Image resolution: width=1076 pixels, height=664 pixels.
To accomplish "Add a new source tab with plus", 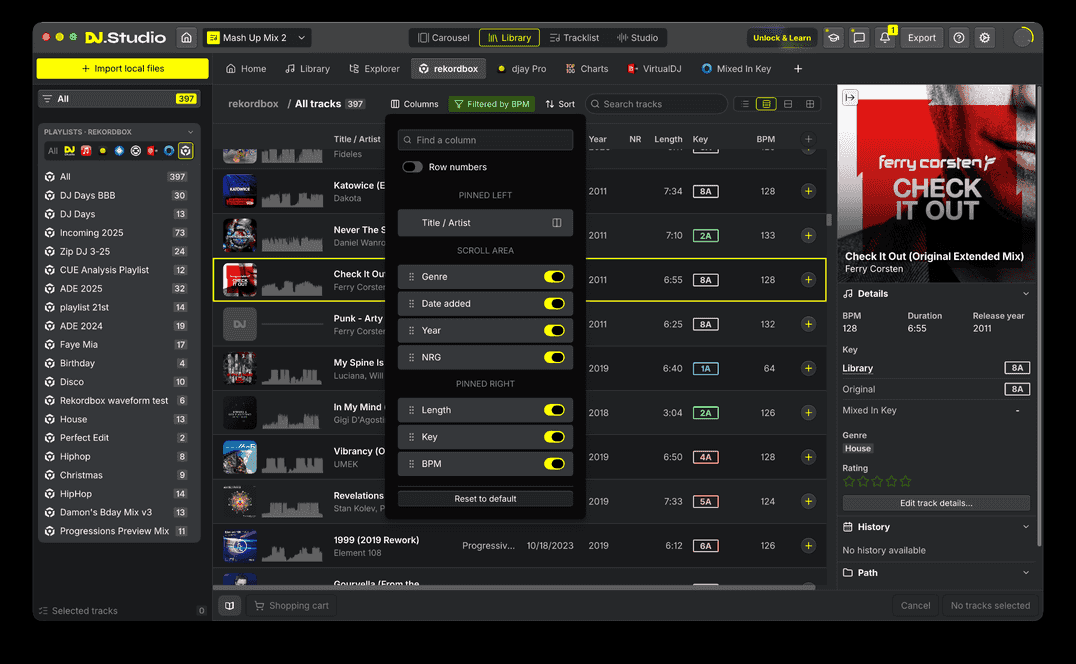I will pos(797,69).
